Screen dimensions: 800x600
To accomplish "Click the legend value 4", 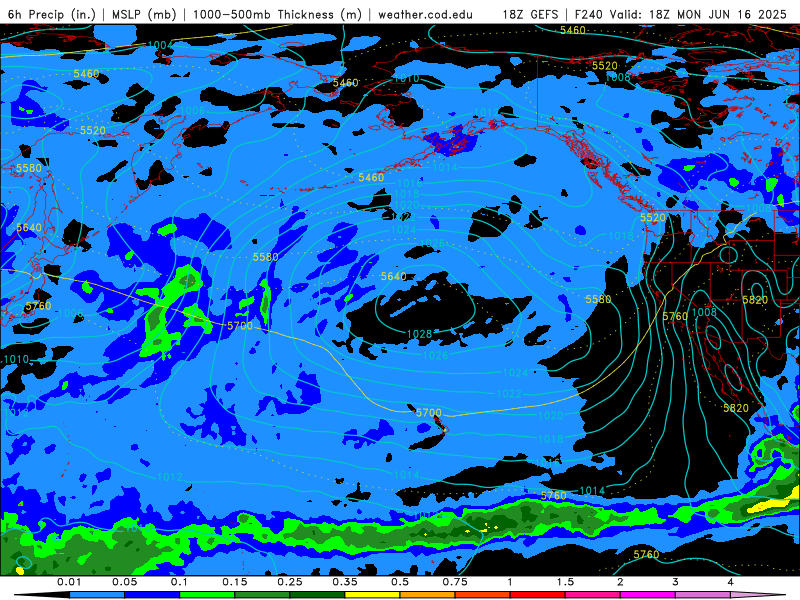I will tap(731, 582).
